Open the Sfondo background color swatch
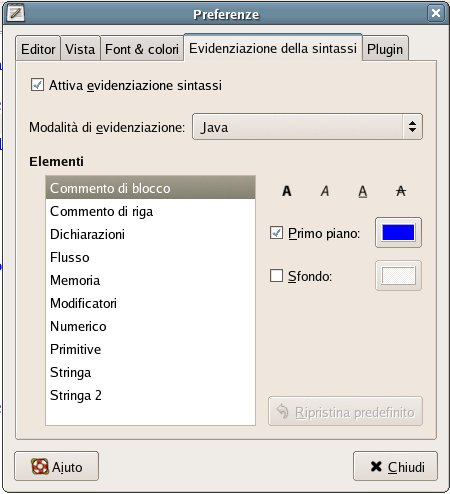450x494 pixels. coord(398,276)
